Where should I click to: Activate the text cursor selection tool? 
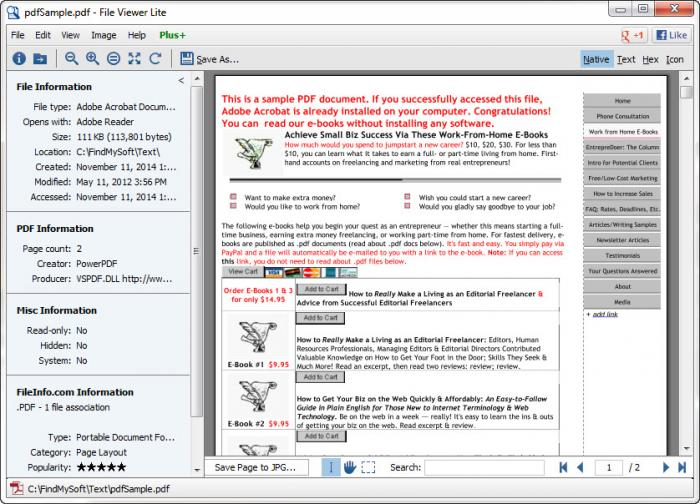click(332, 467)
